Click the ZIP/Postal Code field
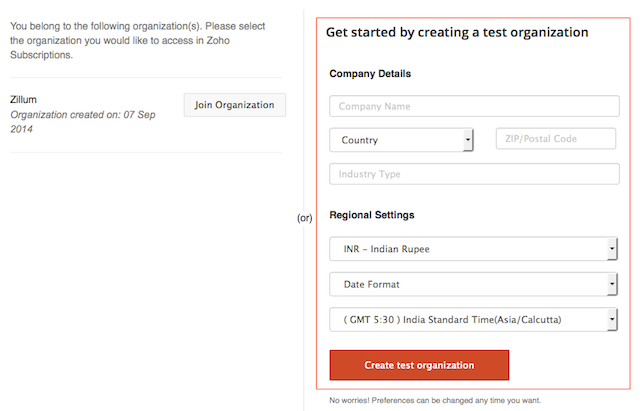 [x=555, y=139]
